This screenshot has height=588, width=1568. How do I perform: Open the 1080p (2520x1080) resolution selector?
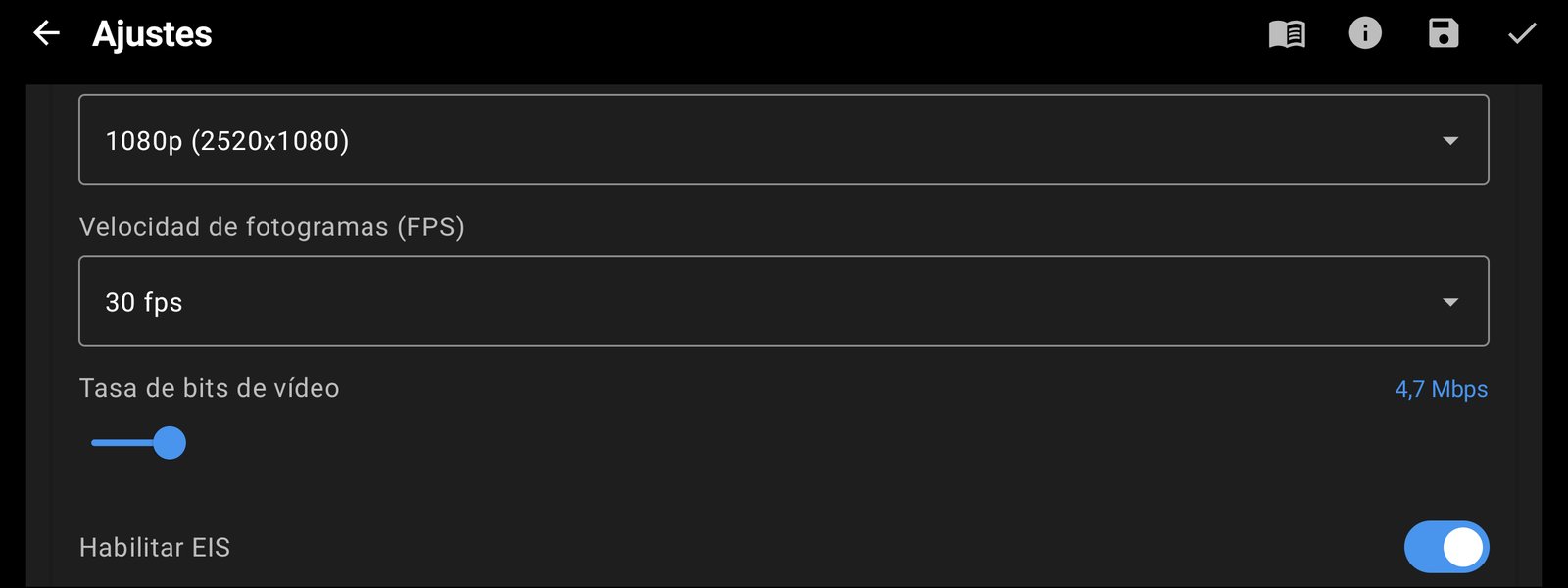click(784, 139)
